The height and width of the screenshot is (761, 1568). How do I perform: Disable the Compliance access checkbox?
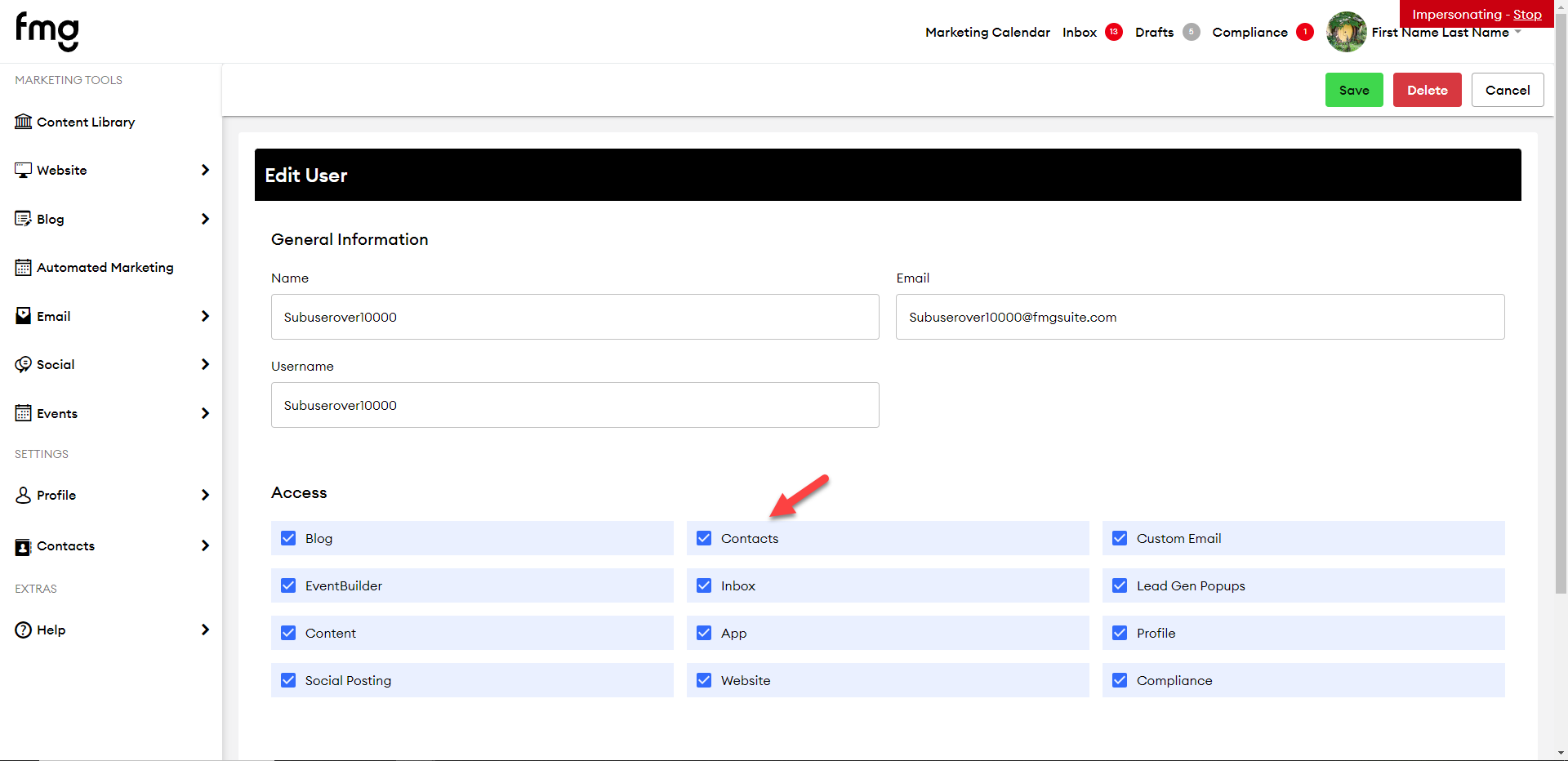click(1120, 680)
